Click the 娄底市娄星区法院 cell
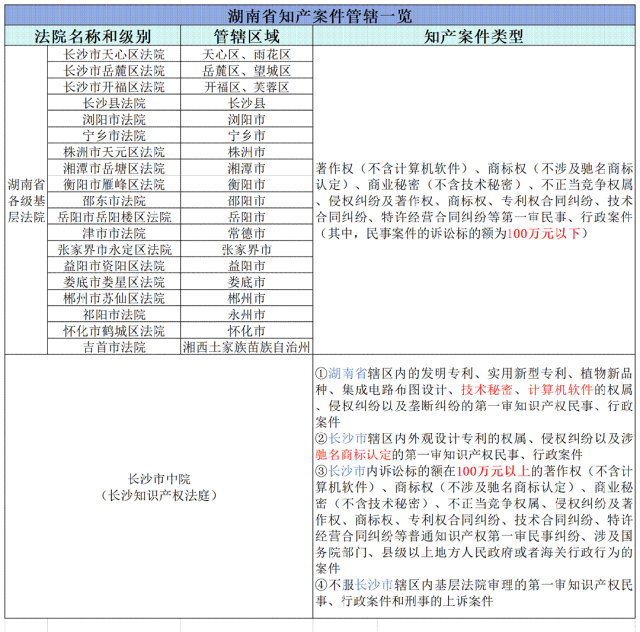Screen dimensions: 640x632 pos(114,282)
